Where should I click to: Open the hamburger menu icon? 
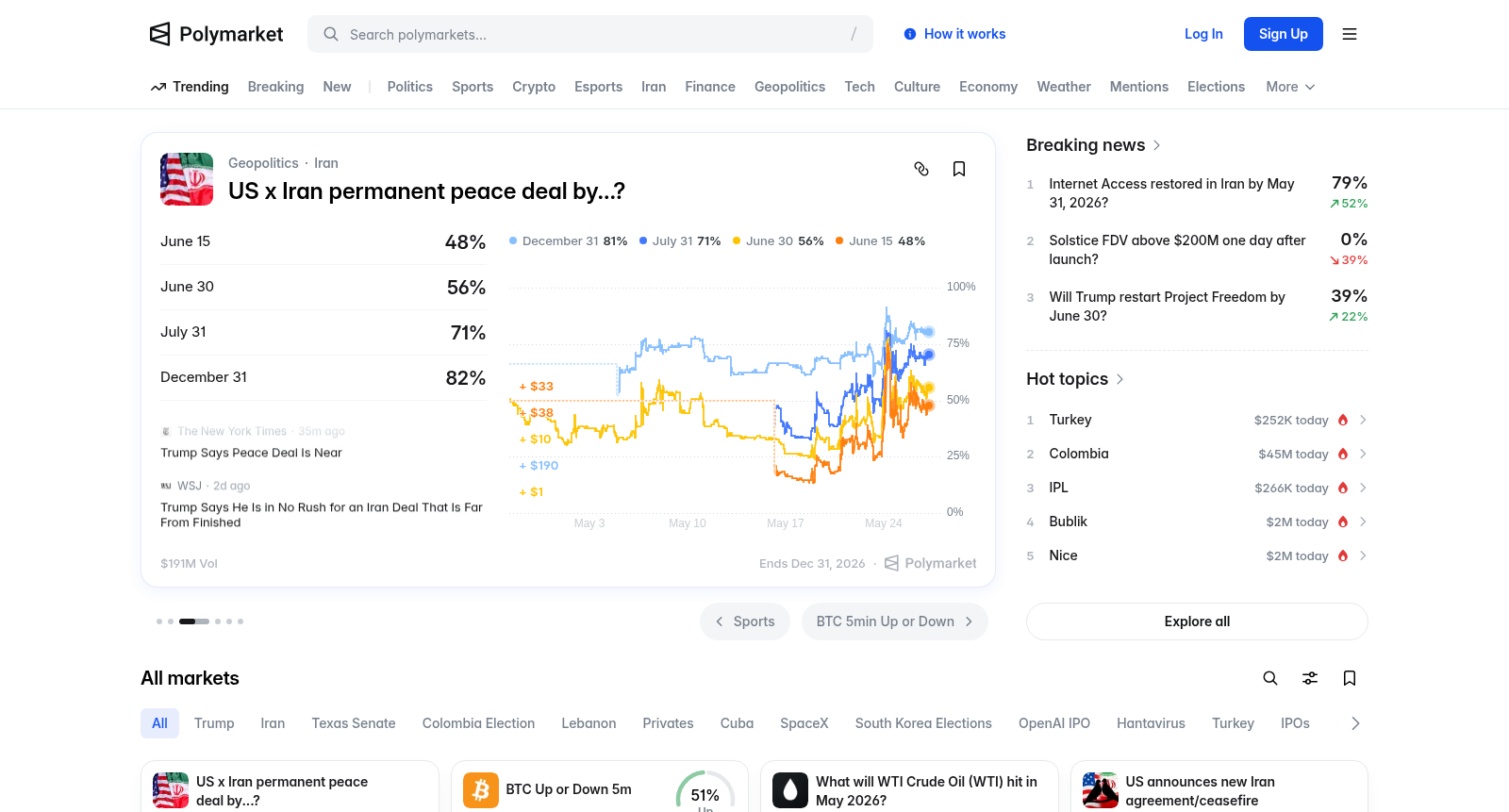[x=1350, y=34]
